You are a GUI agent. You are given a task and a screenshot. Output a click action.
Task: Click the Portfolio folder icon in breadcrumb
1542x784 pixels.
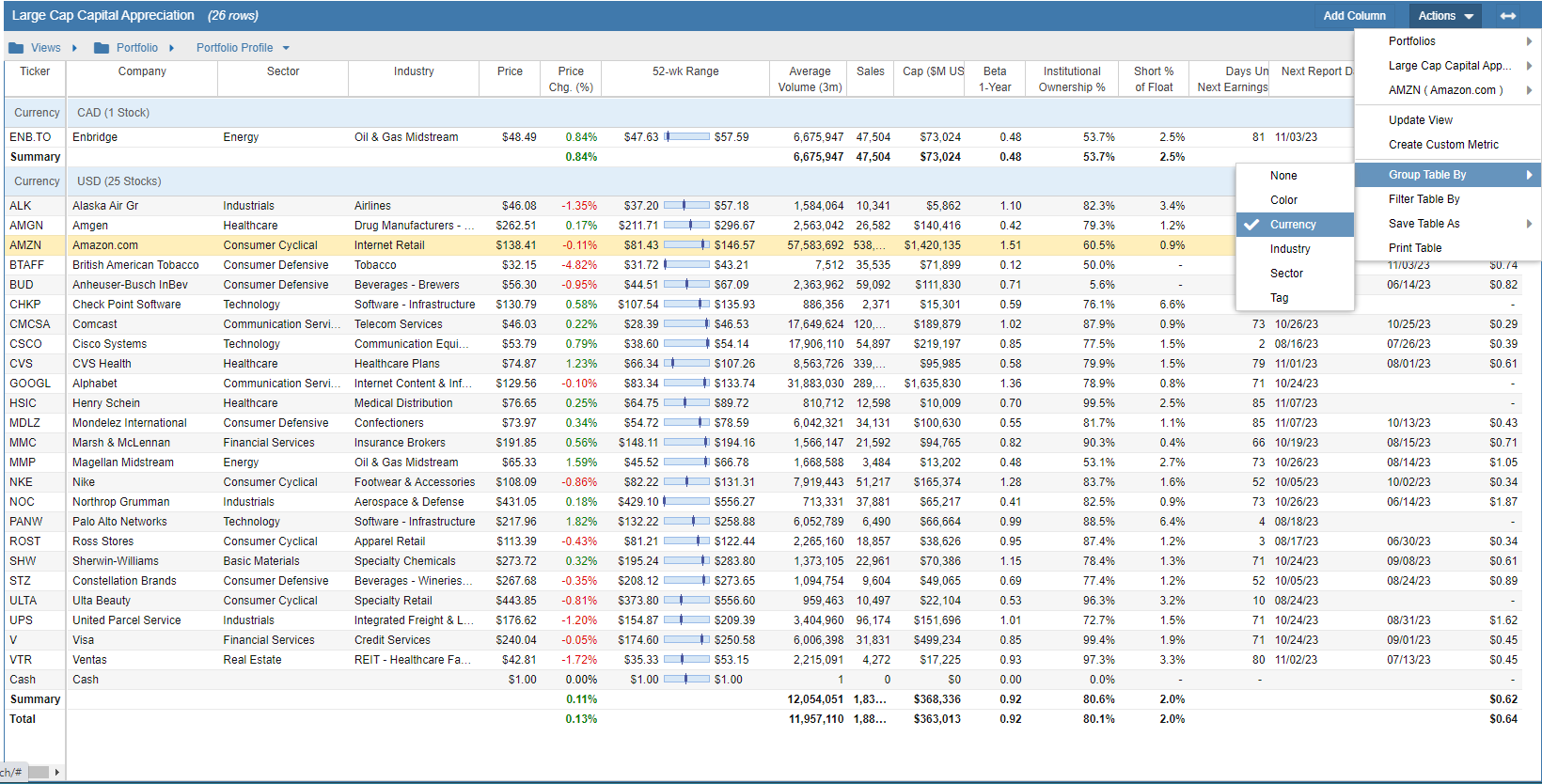(x=102, y=48)
